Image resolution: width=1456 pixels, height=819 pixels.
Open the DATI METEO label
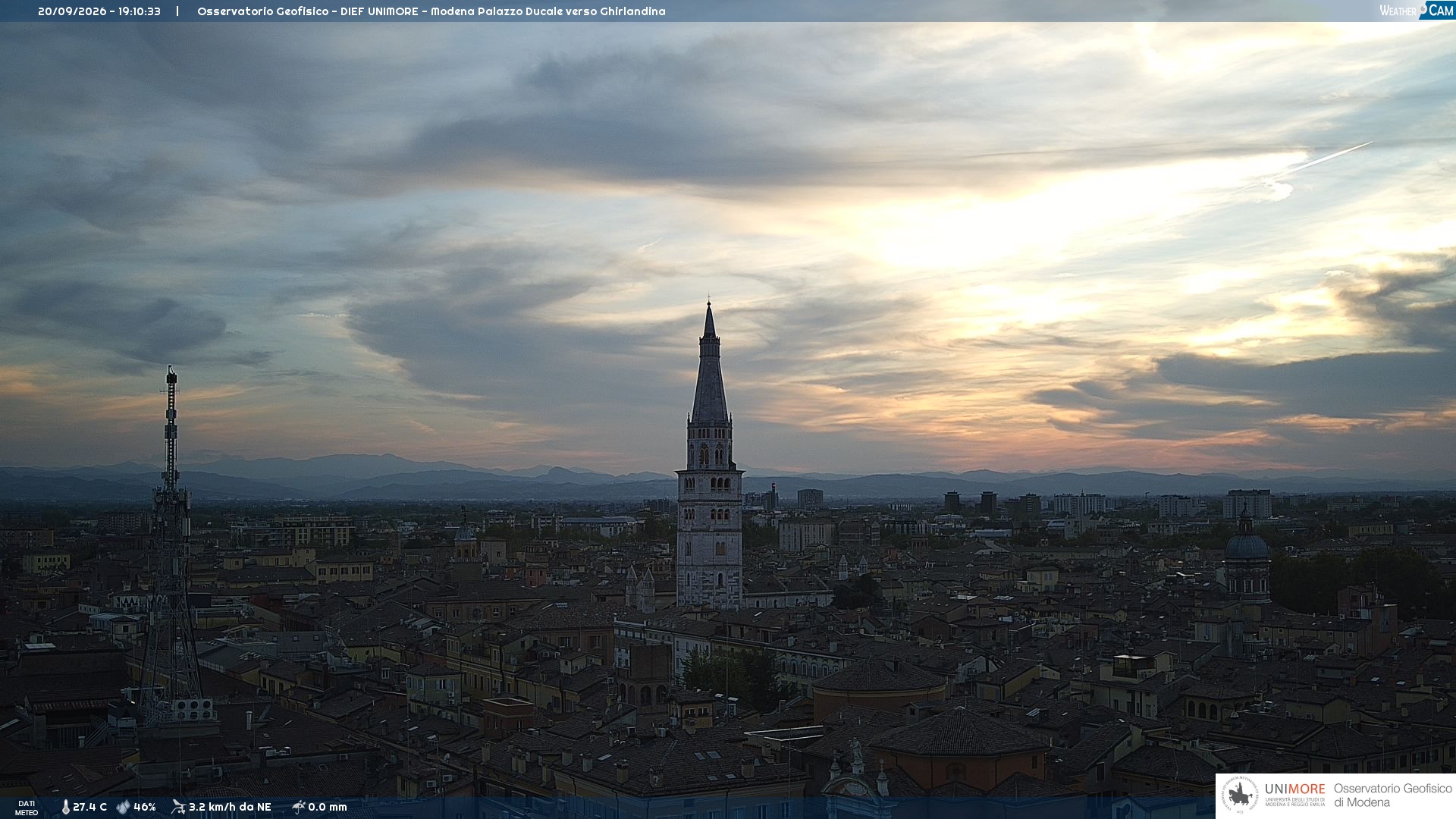pyautogui.click(x=27, y=808)
